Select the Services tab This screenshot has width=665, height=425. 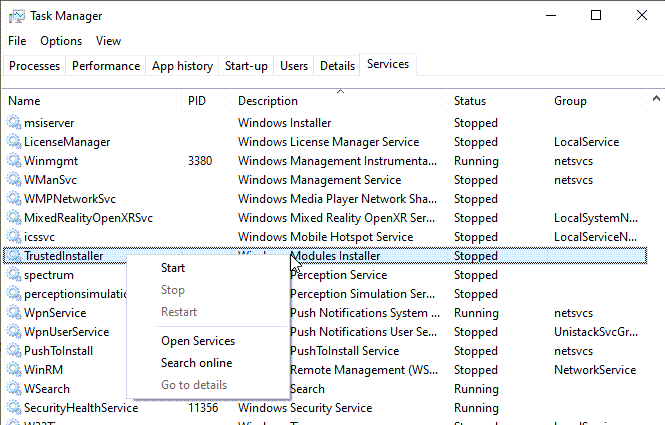[388, 64]
